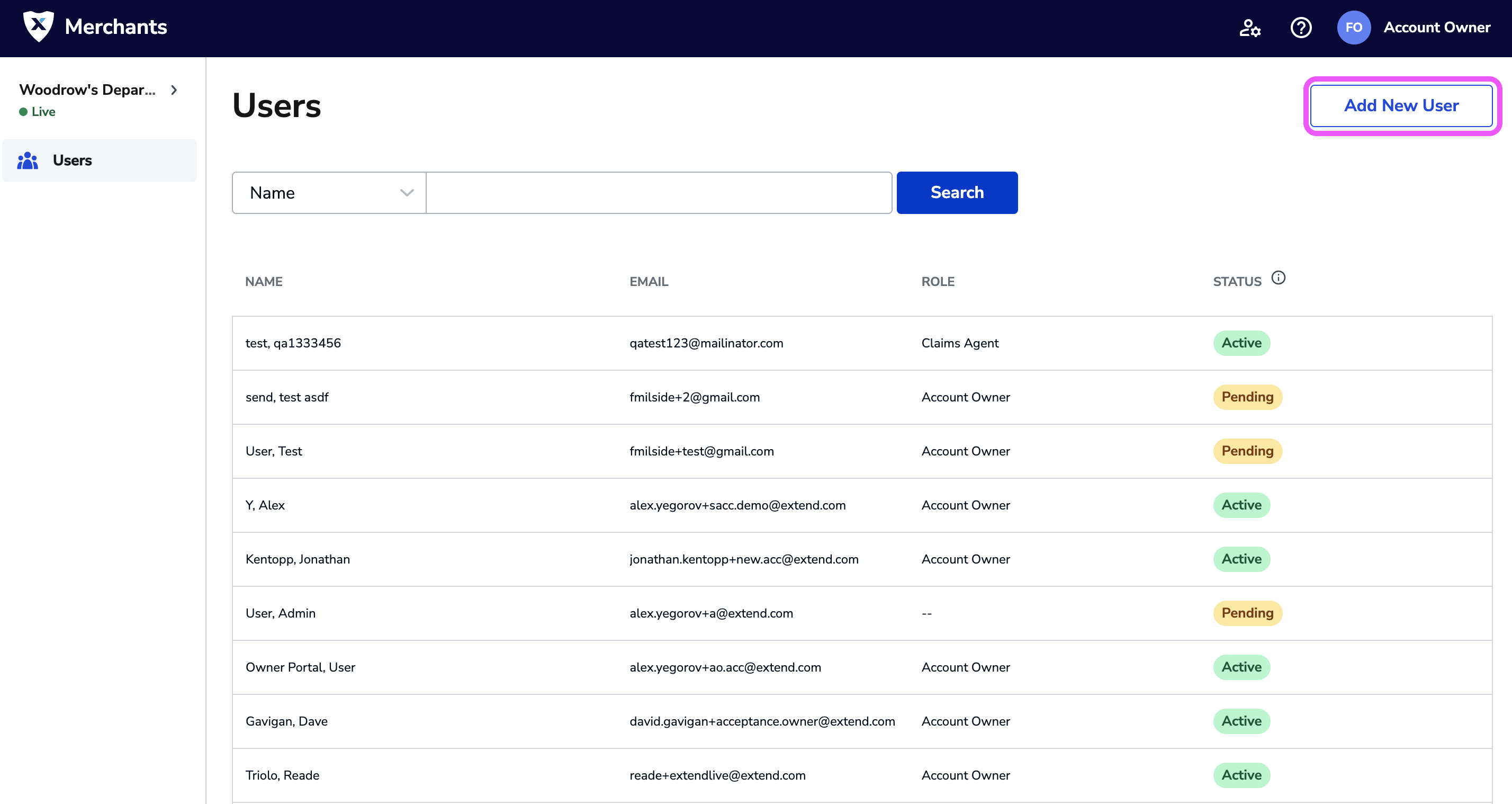Focus the user search text field

pyautogui.click(x=659, y=193)
